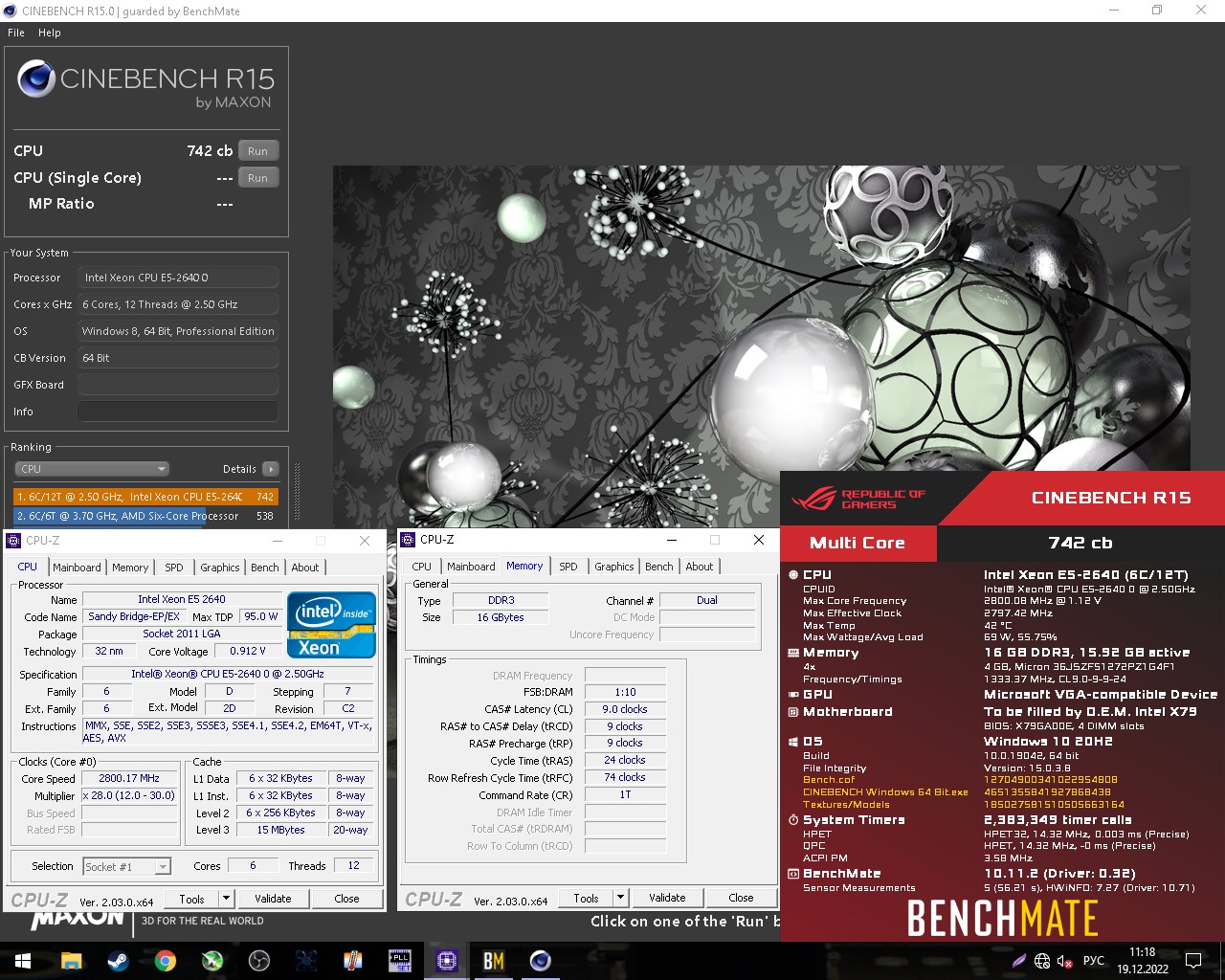
Task: Switch to CPU-Z via its purple taskbar icon
Action: click(447, 961)
